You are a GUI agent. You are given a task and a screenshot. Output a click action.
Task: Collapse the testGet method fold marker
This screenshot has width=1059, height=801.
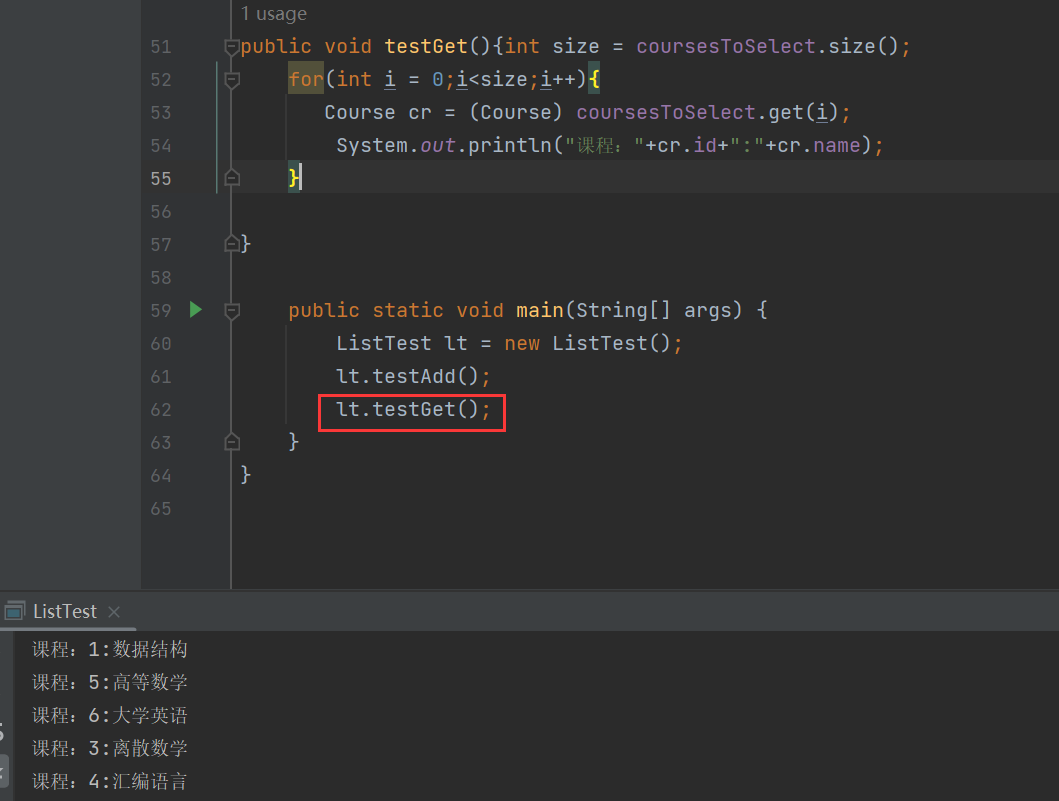click(232, 47)
